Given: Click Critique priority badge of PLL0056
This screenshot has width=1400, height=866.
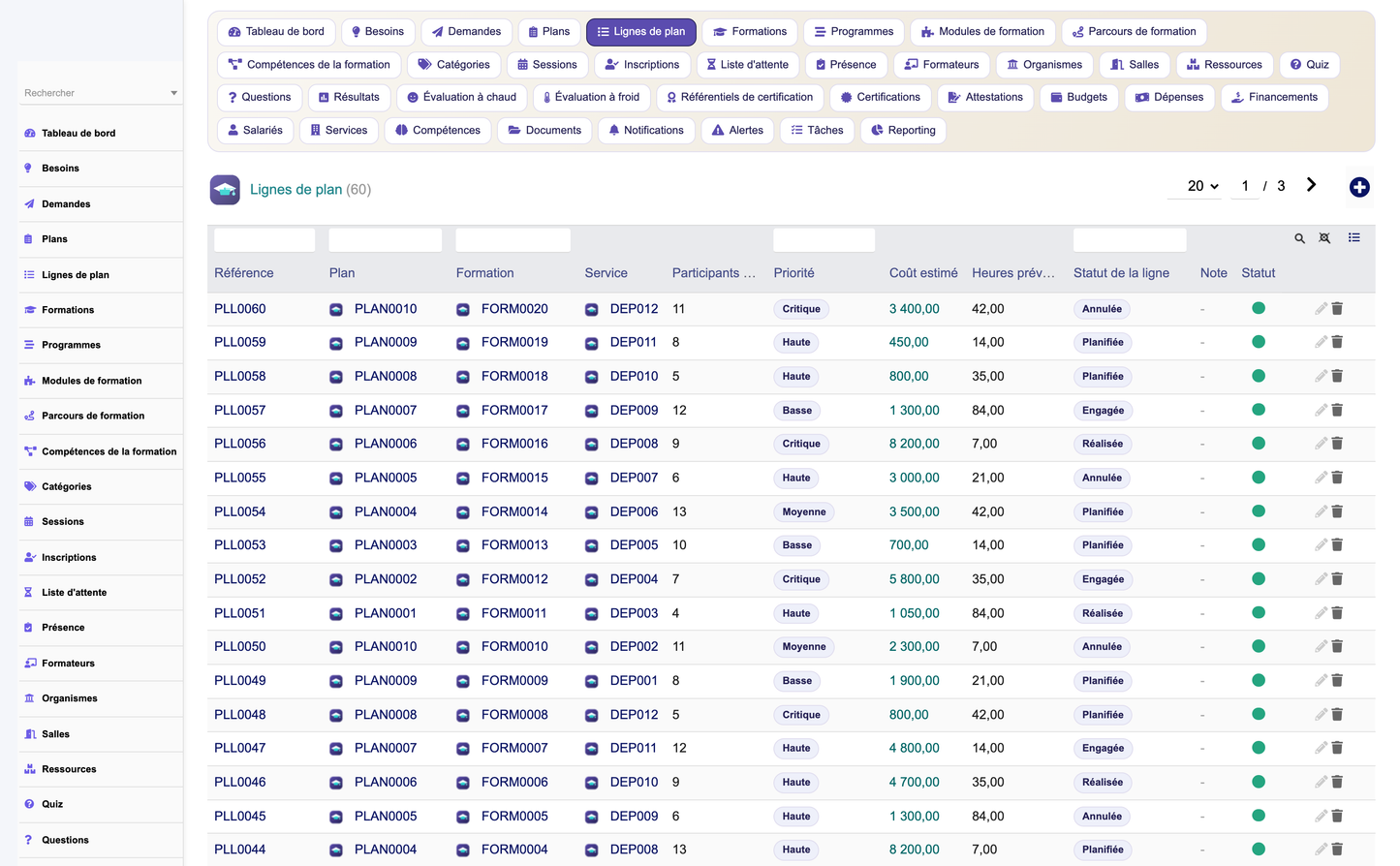Looking at the screenshot, I should point(801,444).
